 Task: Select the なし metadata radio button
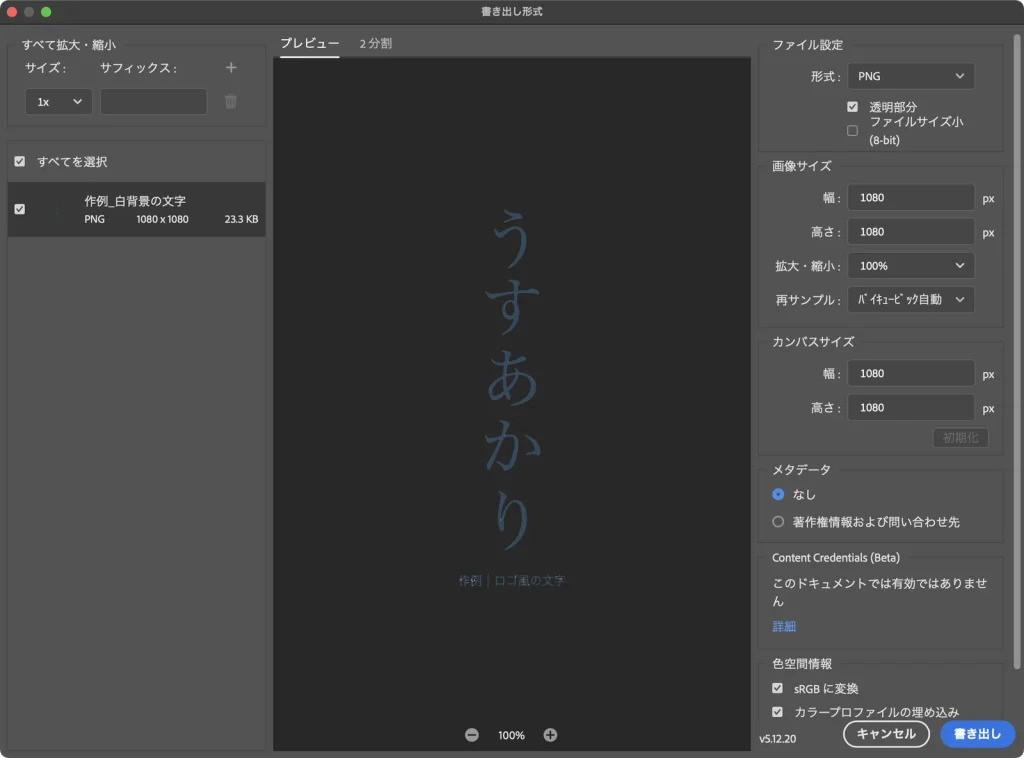pos(778,494)
